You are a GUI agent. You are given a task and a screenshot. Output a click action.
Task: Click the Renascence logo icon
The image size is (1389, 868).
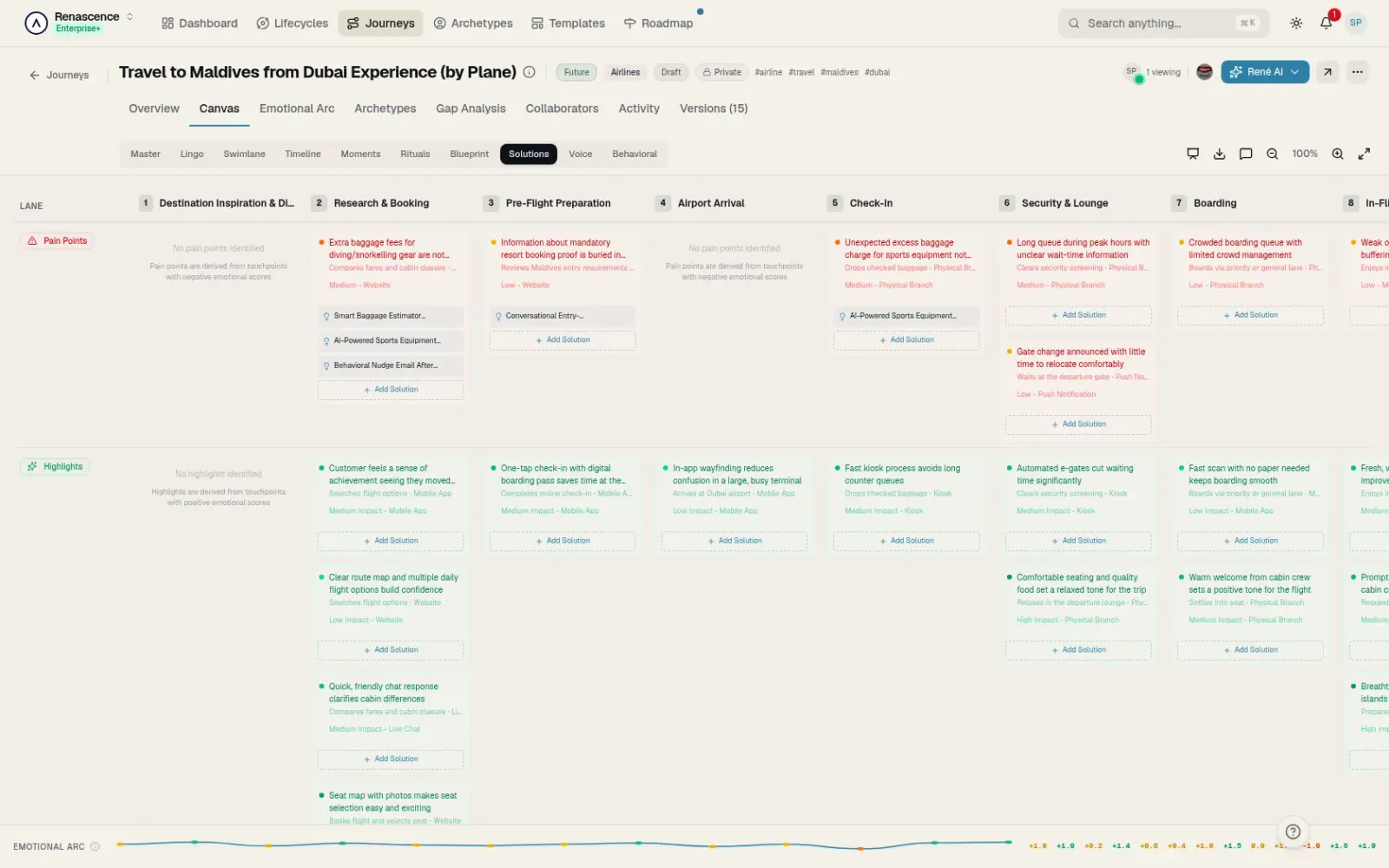point(36,23)
